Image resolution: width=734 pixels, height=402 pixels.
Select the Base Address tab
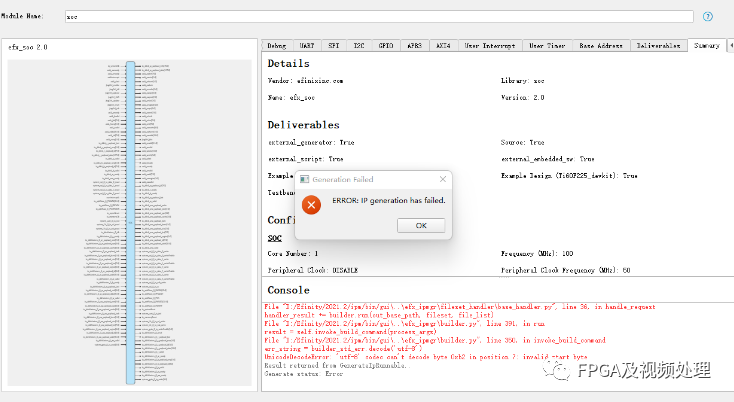[x=601, y=46]
